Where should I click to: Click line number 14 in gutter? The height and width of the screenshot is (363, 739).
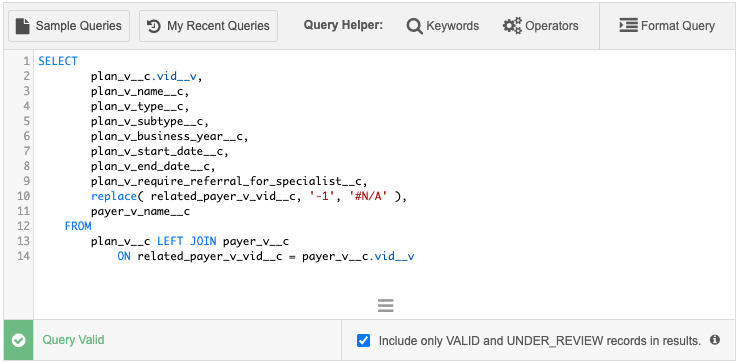coord(24,256)
